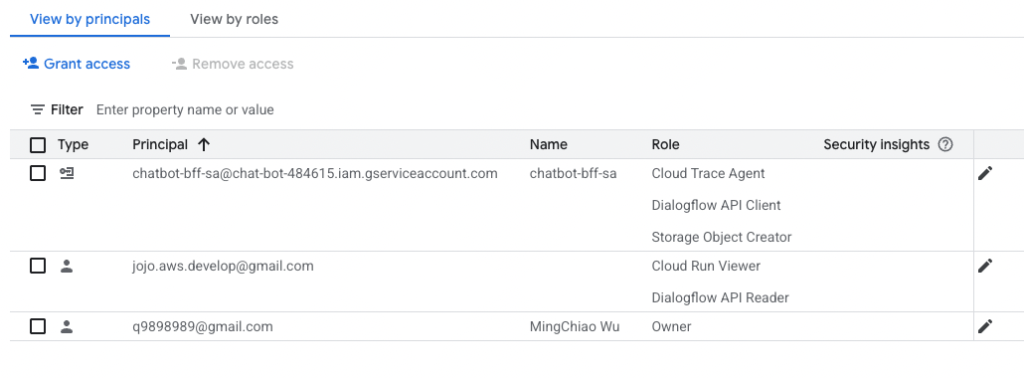This screenshot has height=378, width=1024.
Task: Select checkbox for q9898989@gmail.com row
Action: [x=39, y=326]
